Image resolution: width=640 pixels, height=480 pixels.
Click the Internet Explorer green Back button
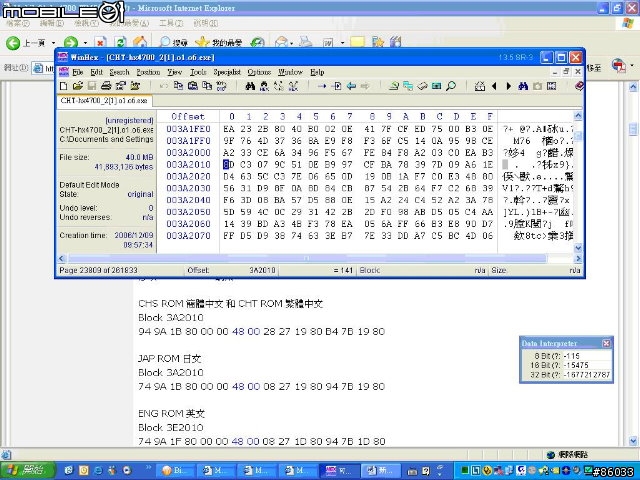coord(13,42)
